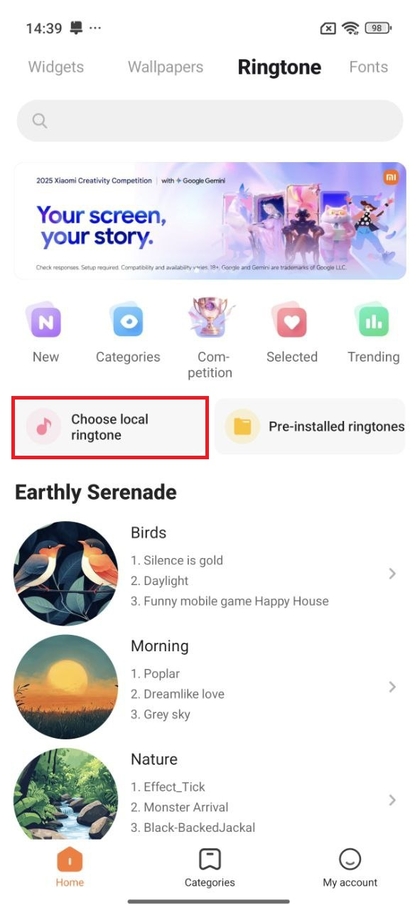This screenshot has height=910, width=420.
Task: Open the Competition trophy icon
Action: click(210, 318)
